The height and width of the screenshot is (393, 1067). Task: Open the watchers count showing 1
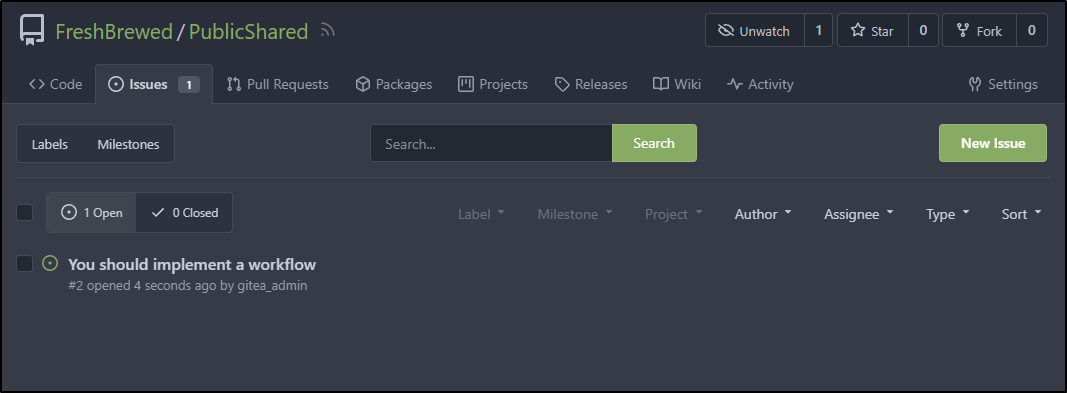click(x=819, y=31)
